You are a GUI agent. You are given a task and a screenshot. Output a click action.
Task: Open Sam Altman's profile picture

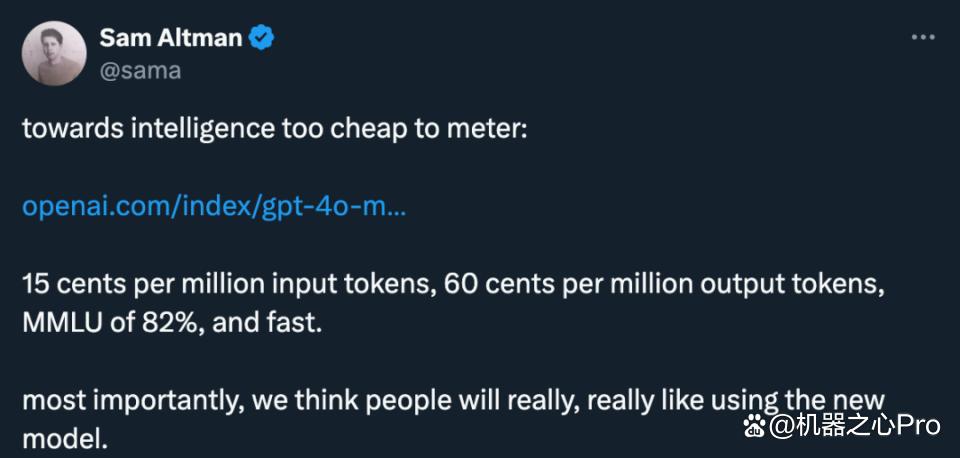(54, 53)
